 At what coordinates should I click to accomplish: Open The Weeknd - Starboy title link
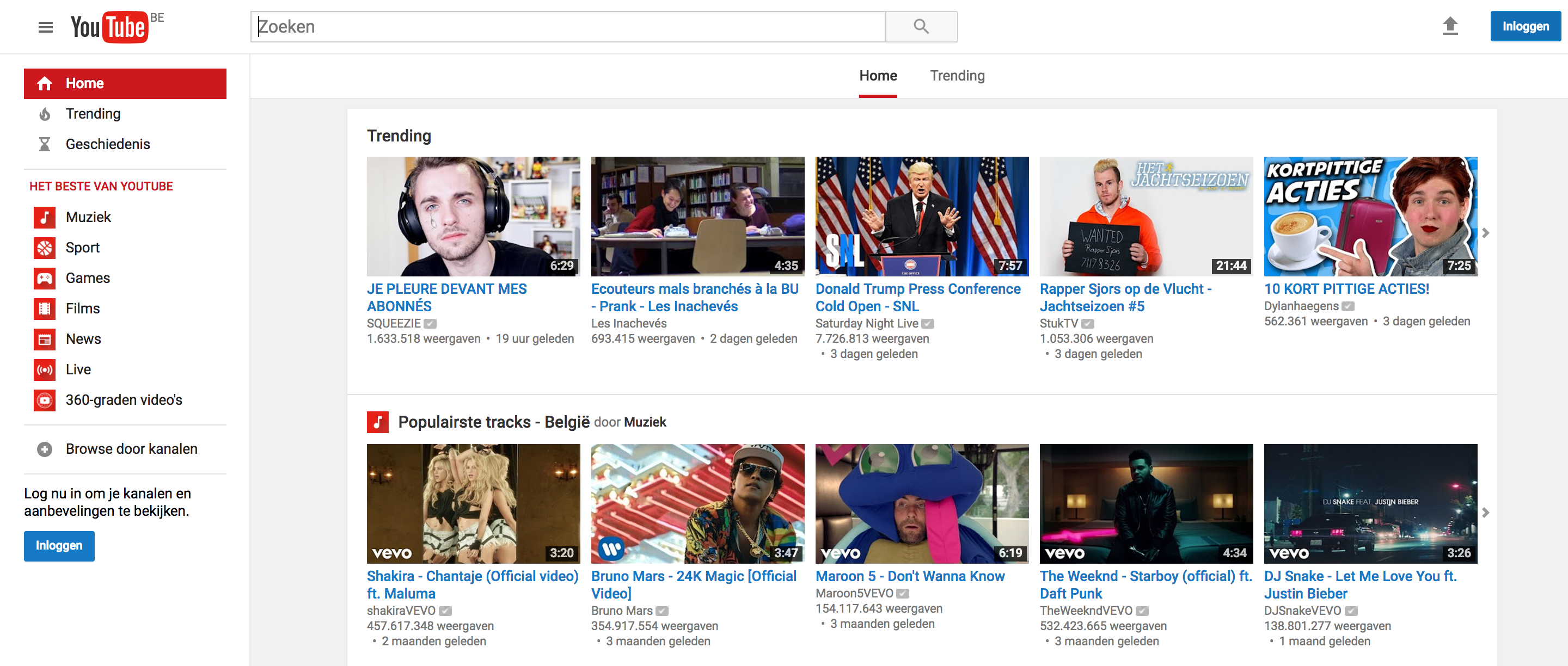click(x=1146, y=584)
